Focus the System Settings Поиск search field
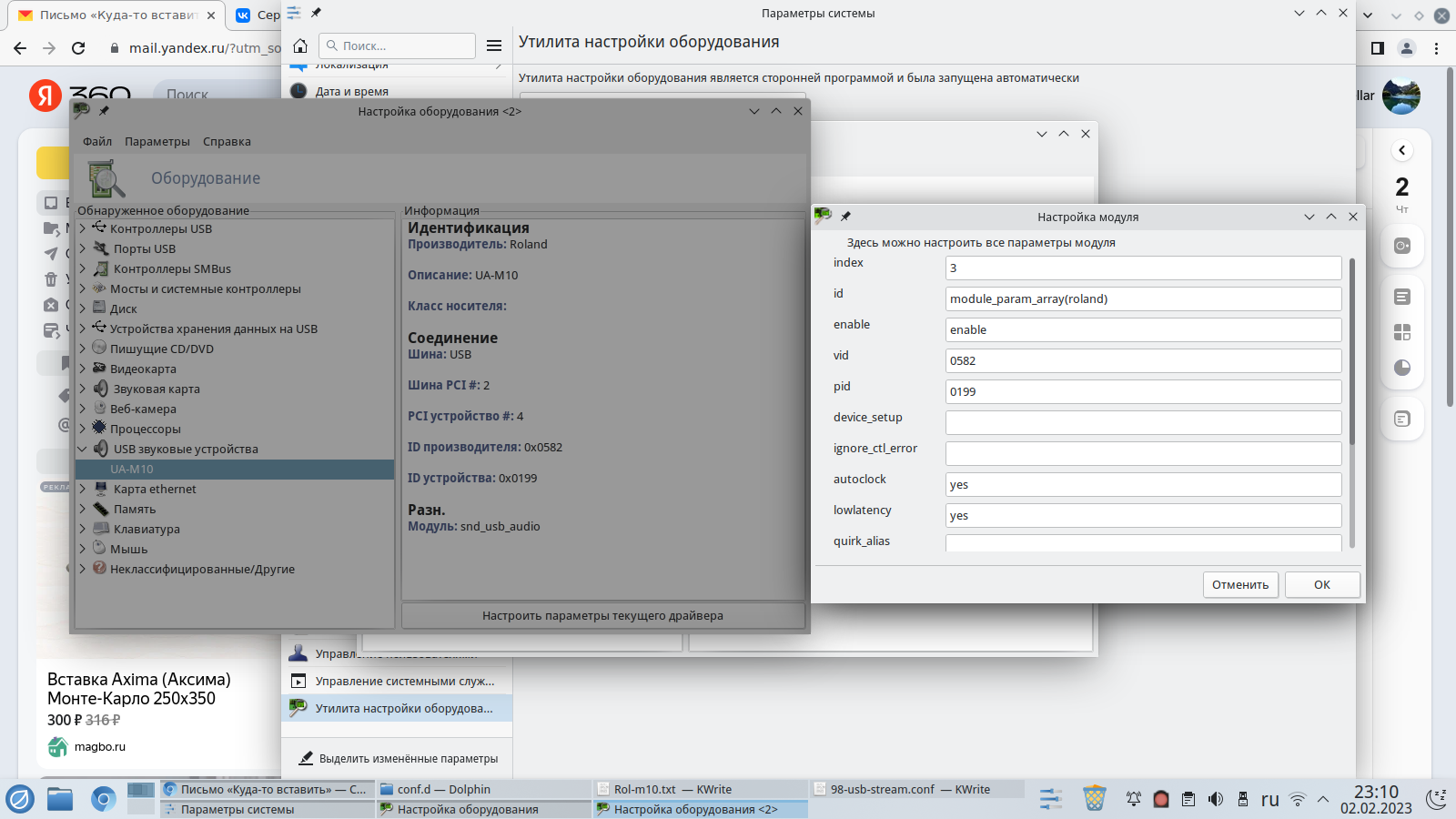 [398, 45]
